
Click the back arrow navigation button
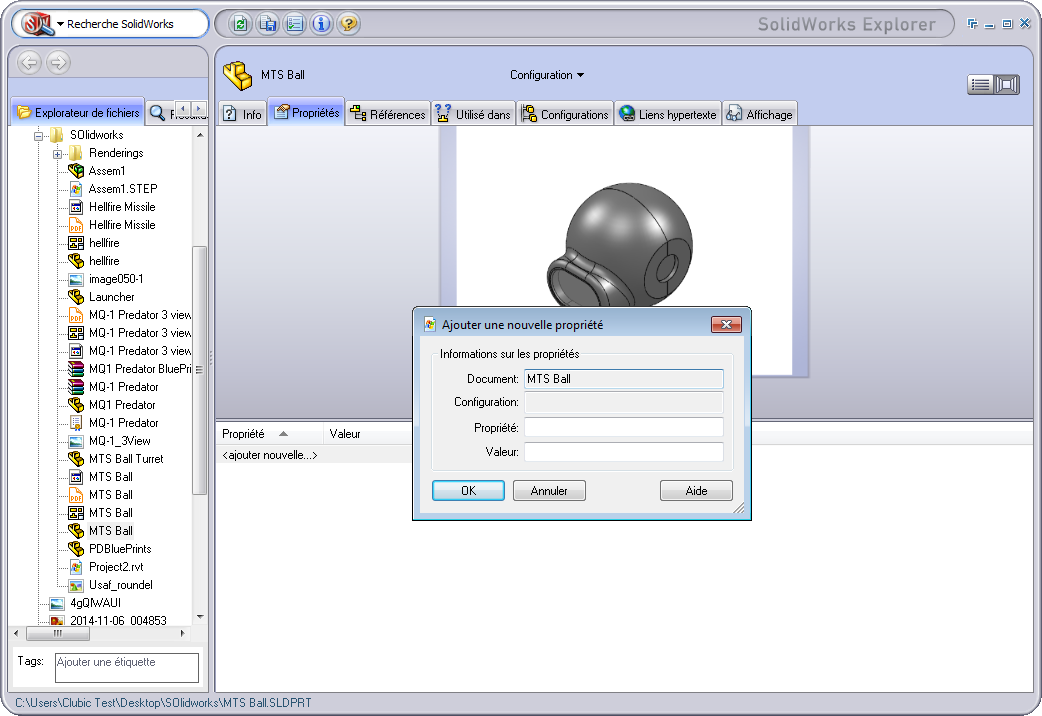point(30,63)
